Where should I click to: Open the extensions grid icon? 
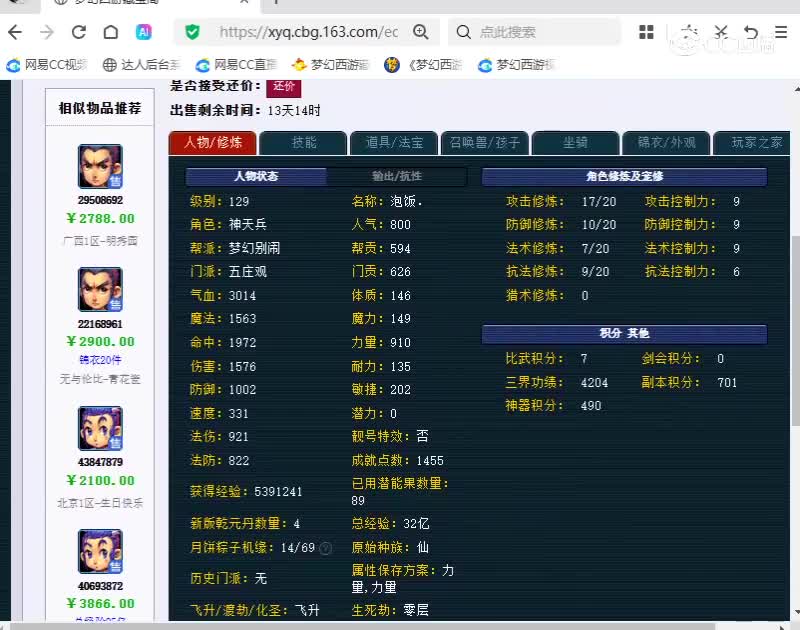coord(646,32)
